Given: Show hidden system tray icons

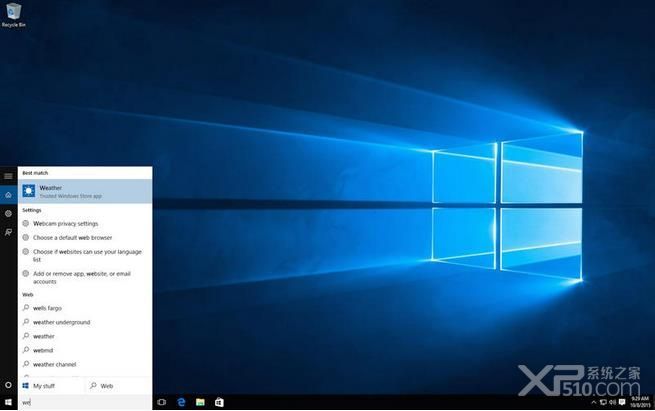Looking at the screenshot, I should (594, 402).
